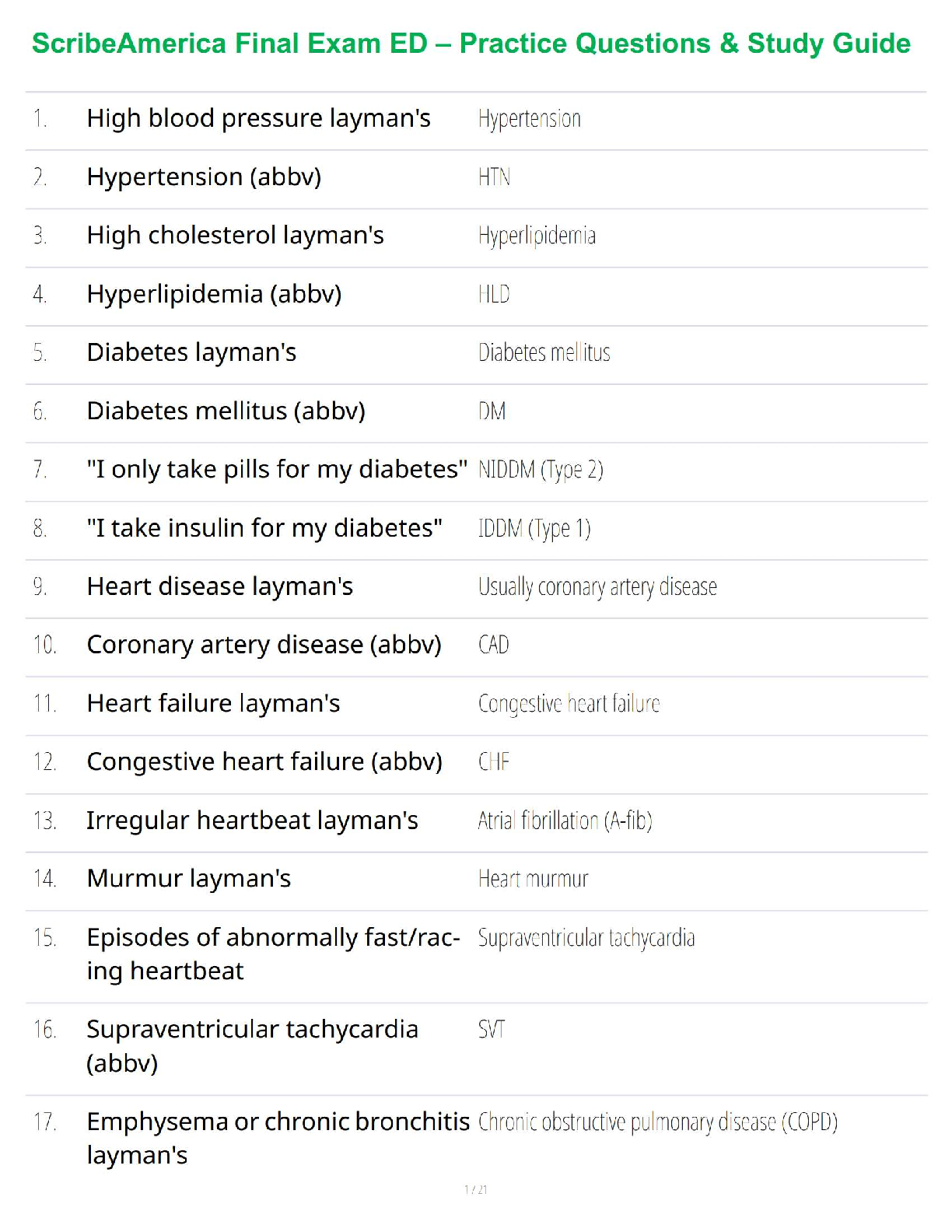Click 'Congestive heart failure' answer text
Viewport: 952px width, 1232px height.
pos(569,703)
